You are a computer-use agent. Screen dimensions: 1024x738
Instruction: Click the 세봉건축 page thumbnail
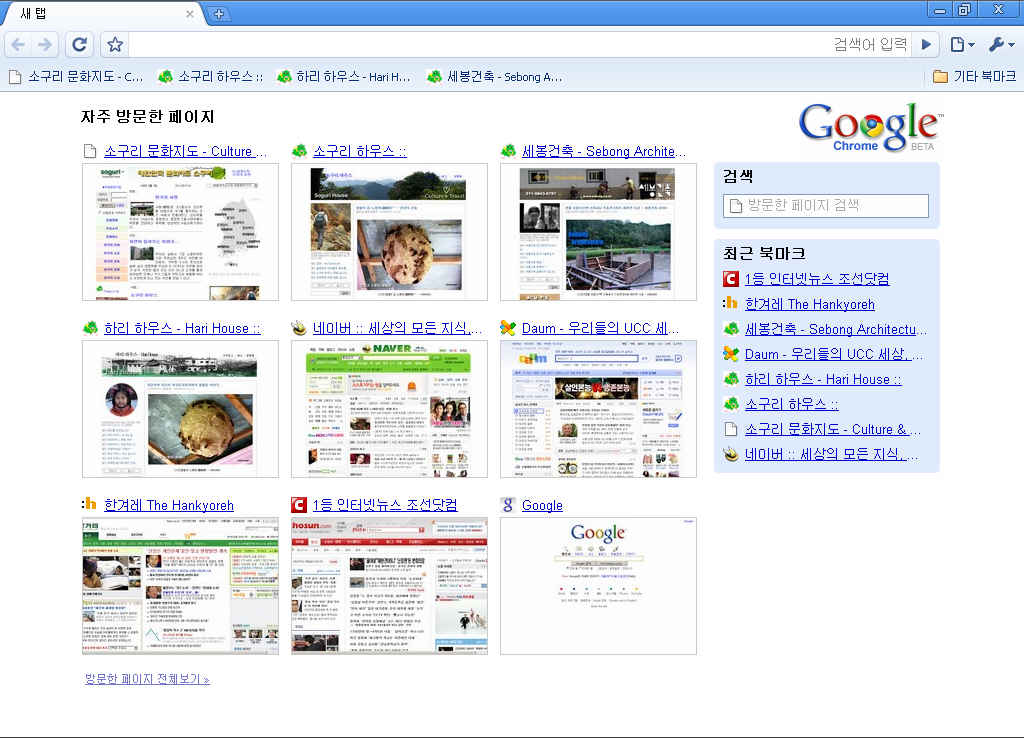click(598, 232)
